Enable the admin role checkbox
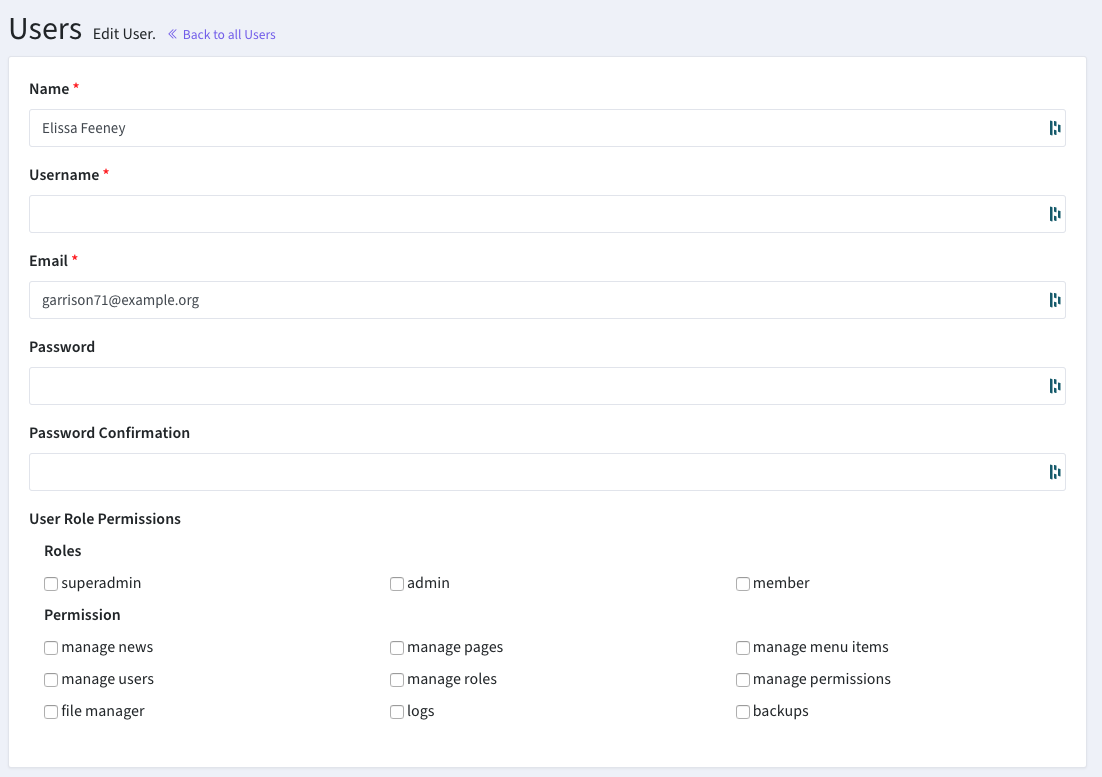This screenshot has height=777, width=1102. (x=396, y=584)
